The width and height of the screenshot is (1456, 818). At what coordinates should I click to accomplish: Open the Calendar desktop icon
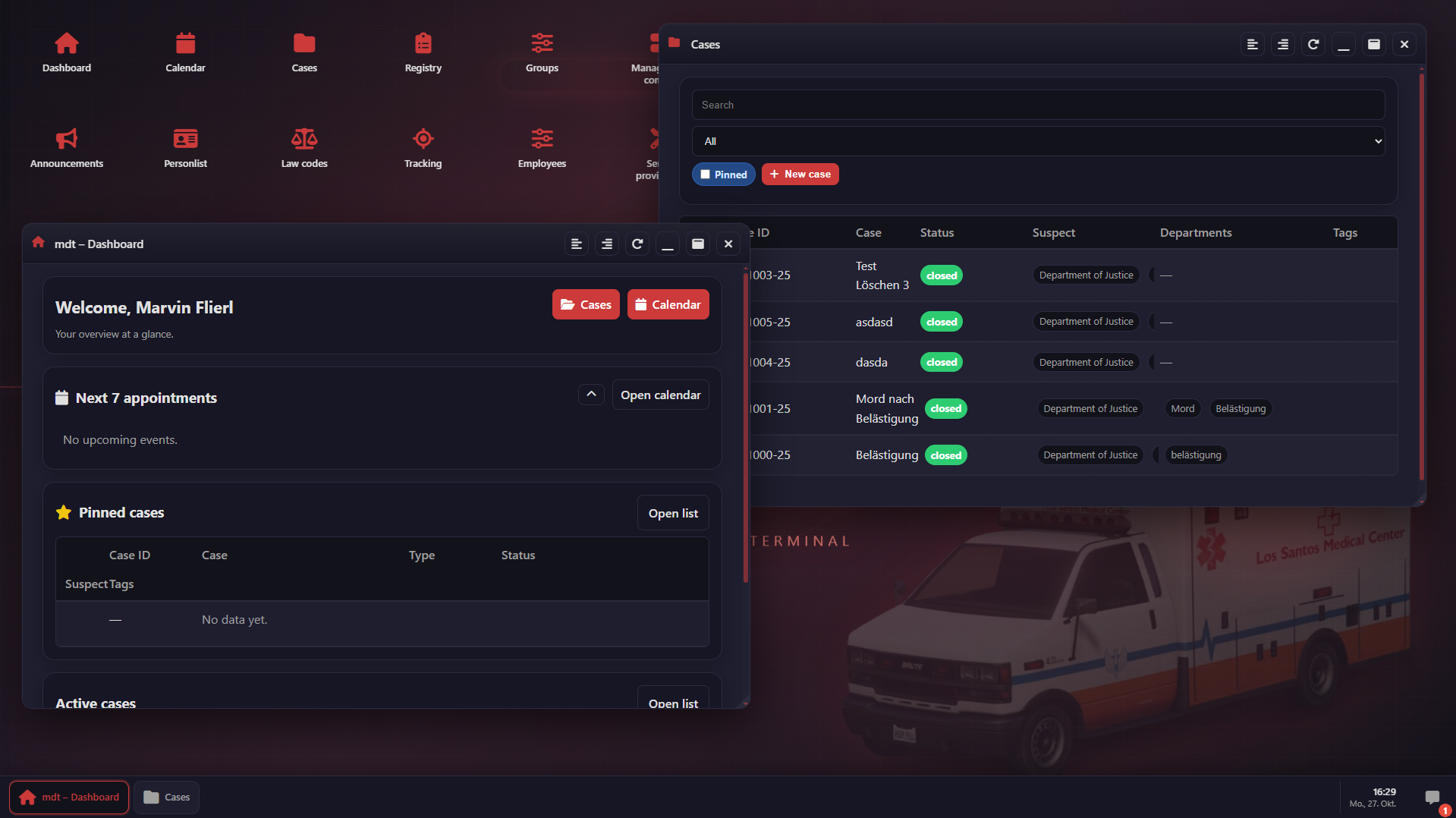click(x=185, y=52)
